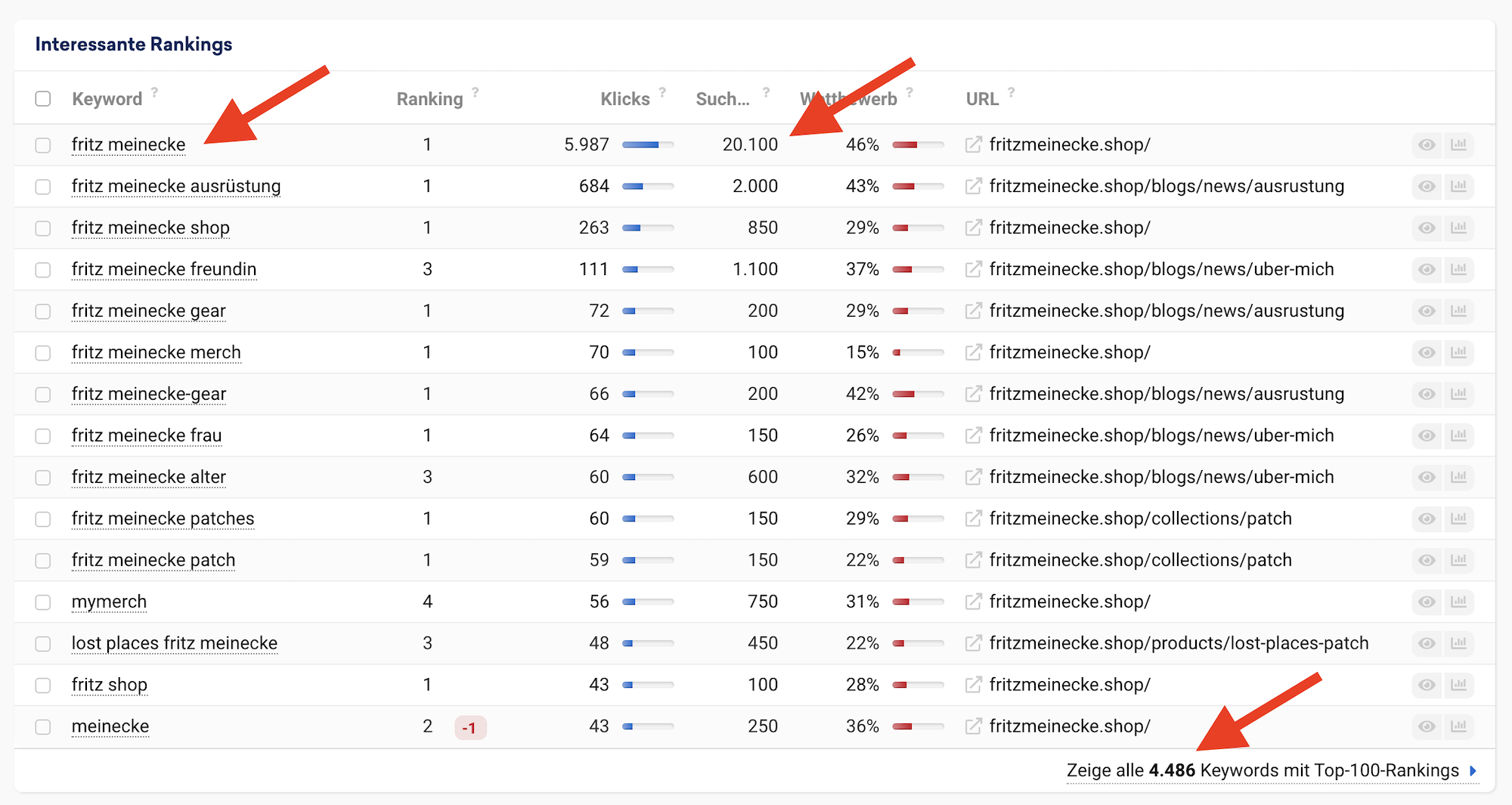This screenshot has height=805, width=1512.
Task: Open chart icon in fritz meinecke shop row
Action: [x=1458, y=228]
